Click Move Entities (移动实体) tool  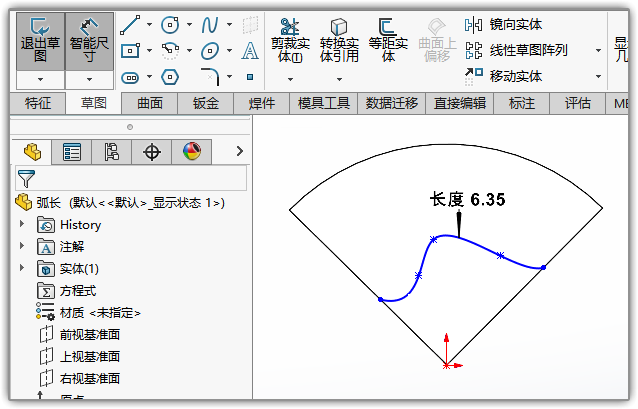click(x=504, y=76)
